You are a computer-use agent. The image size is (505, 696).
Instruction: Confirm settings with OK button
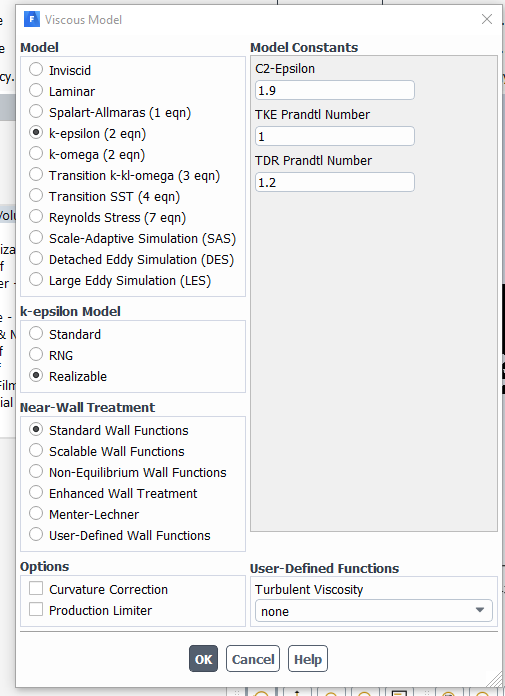coord(203,659)
